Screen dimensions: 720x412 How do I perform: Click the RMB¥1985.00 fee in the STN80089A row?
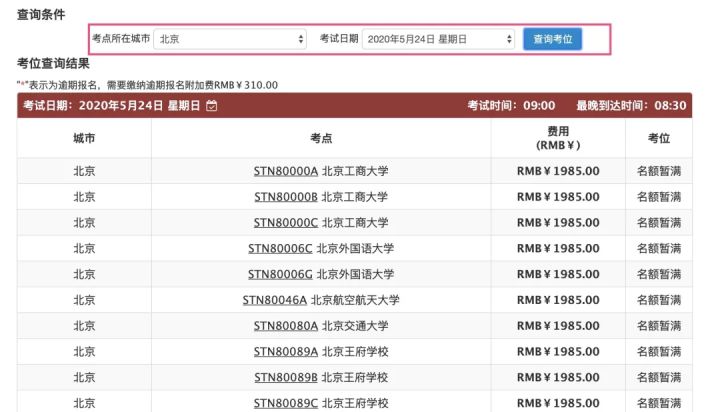558,351
